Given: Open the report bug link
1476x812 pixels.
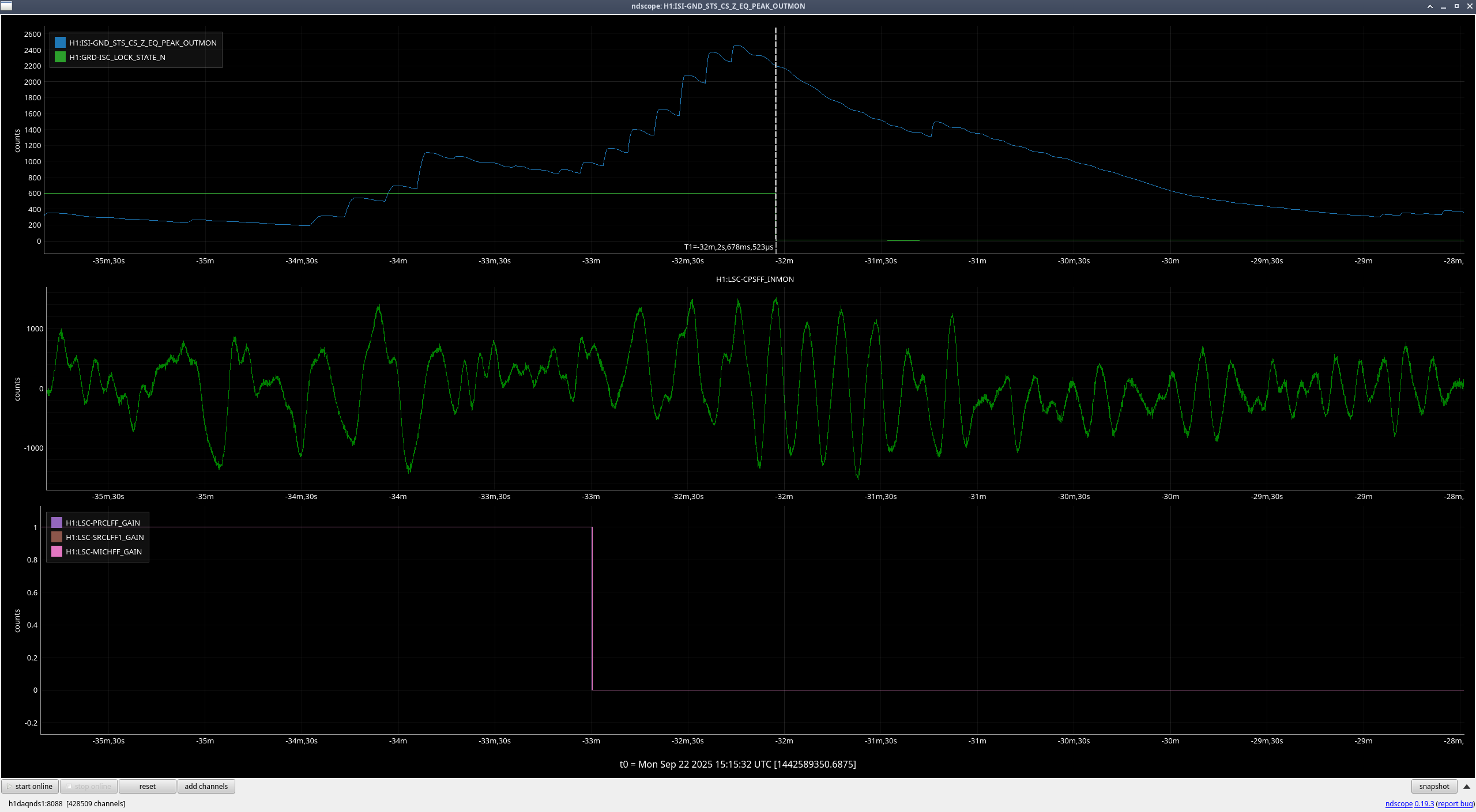Looking at the screenshot, I should [x=1455, y=803].
